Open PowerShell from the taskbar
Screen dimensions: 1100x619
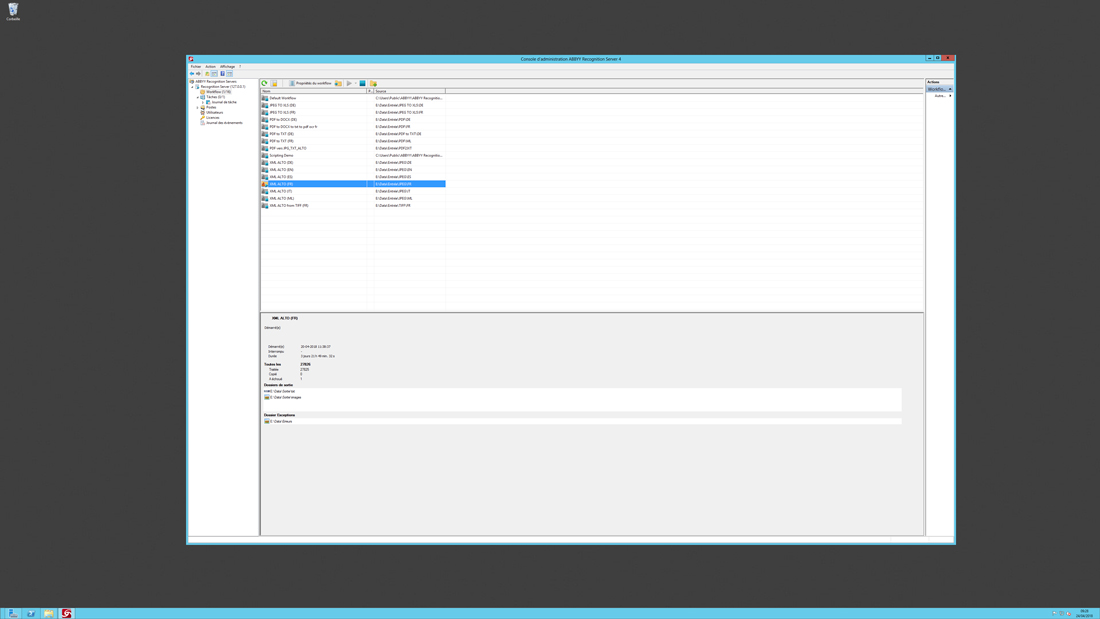31,613
